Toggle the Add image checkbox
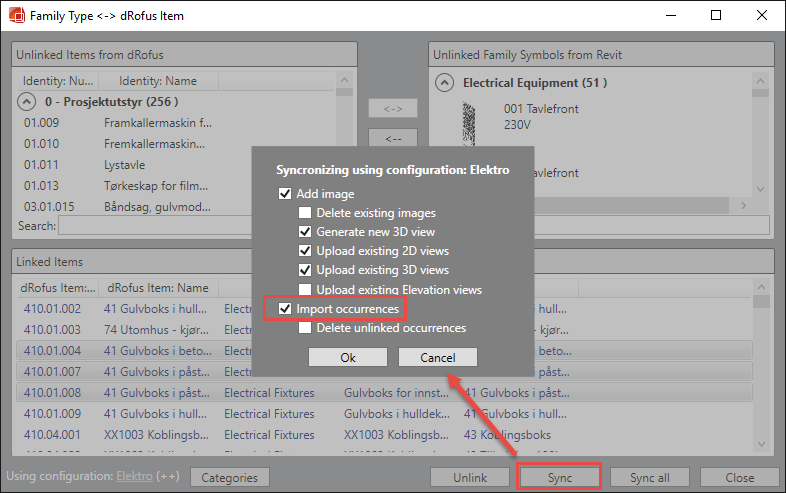This screenshot has height=493, width=786. click(285, 194)
